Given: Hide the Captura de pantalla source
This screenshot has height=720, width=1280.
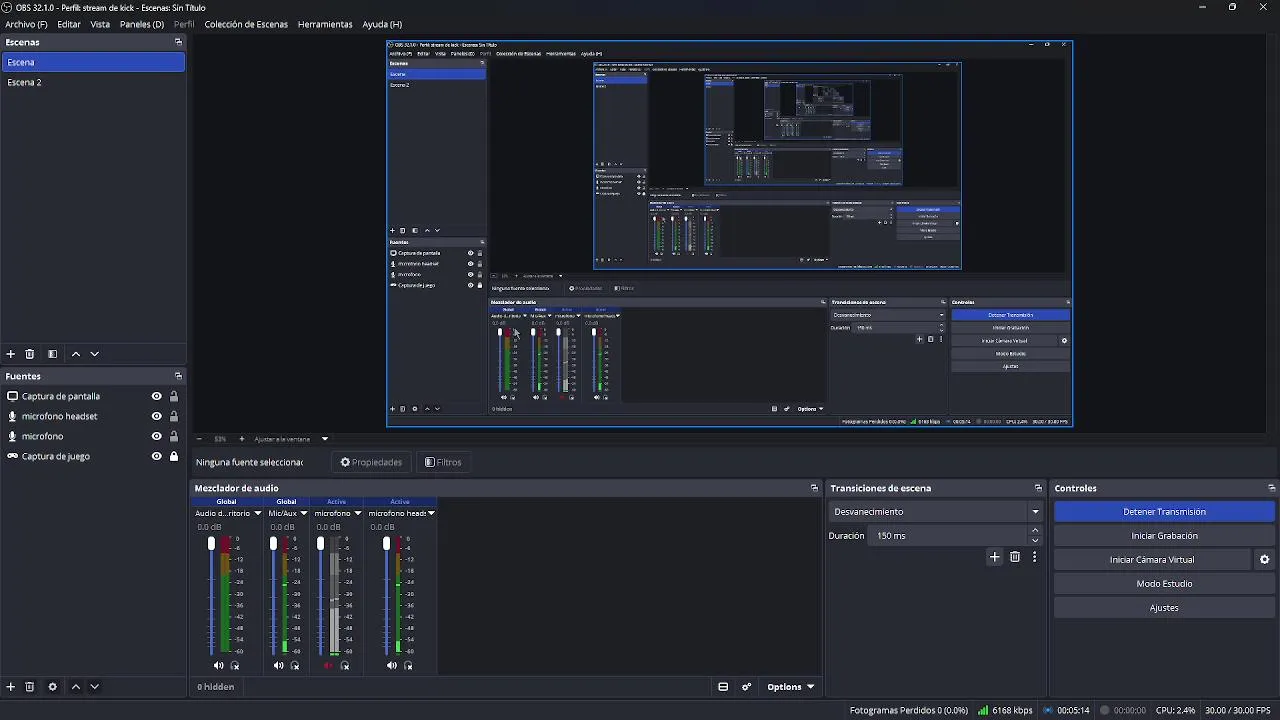Looking at the screenshot, I should click(156, 396).
